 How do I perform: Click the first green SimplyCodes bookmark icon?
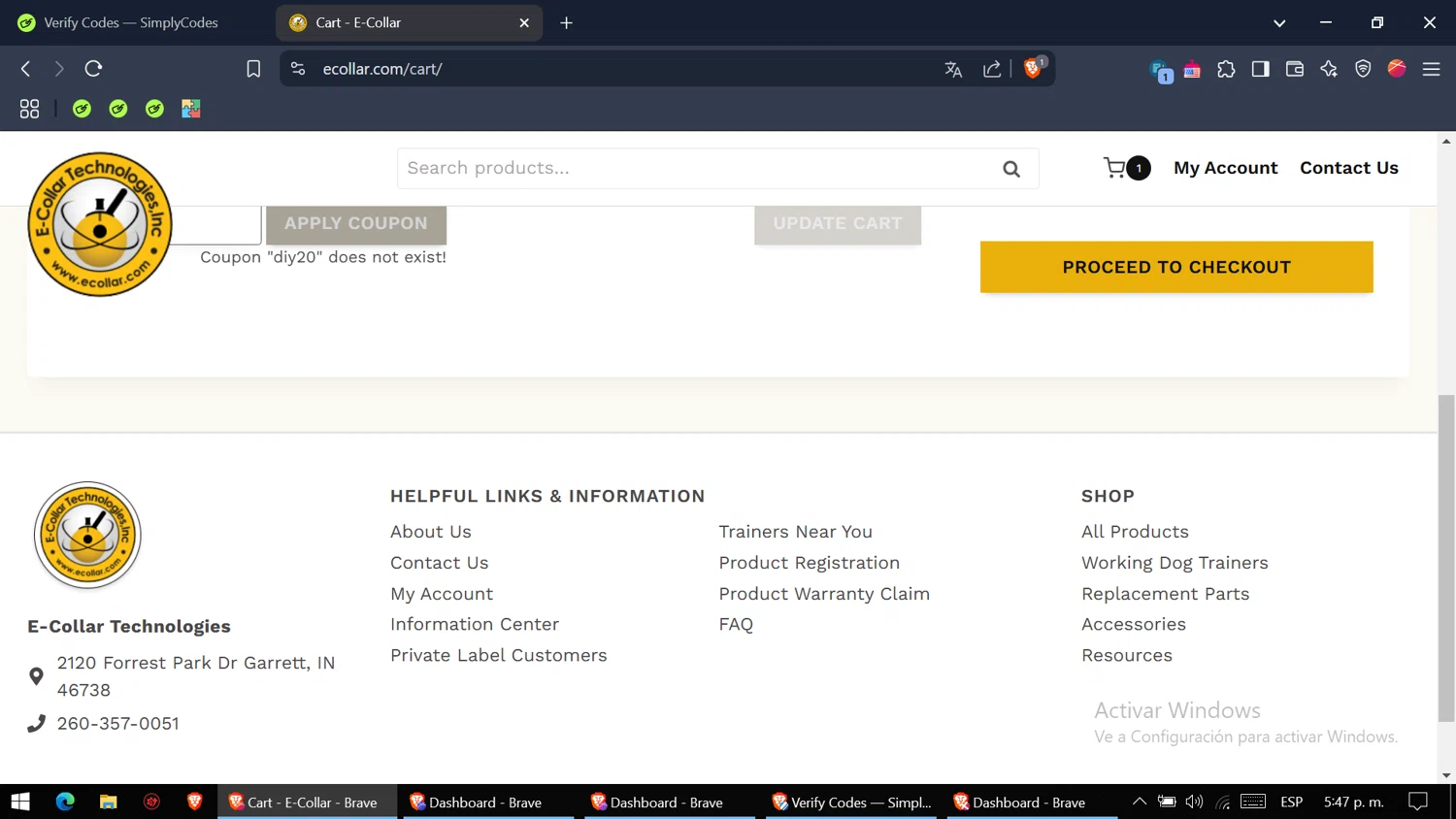(82, 109)
